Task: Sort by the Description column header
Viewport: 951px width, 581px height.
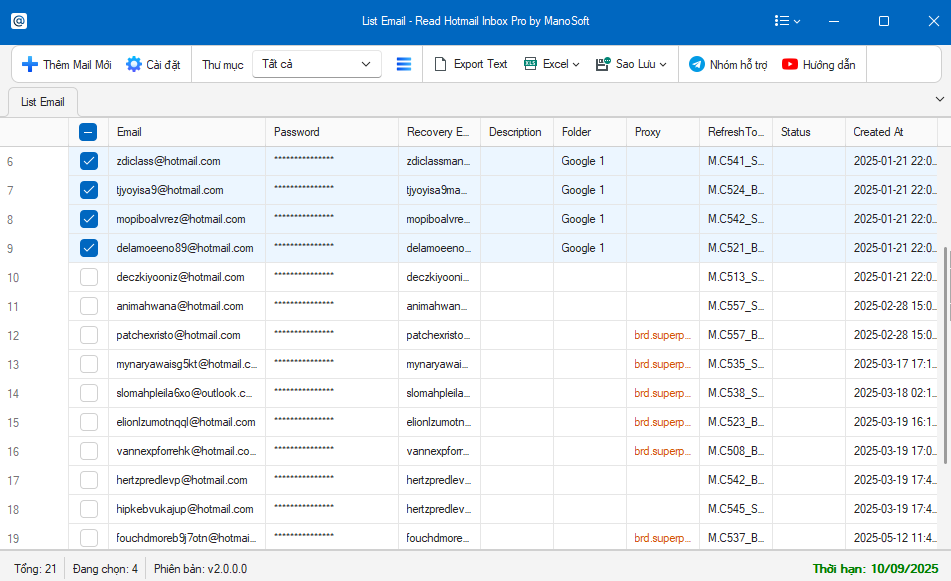Action: pos(517,132)
